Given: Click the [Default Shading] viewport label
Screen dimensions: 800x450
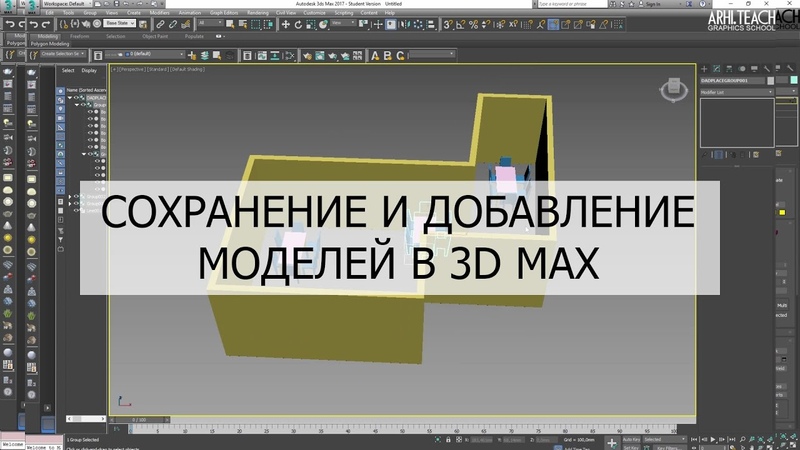Looking at the screenshot, I should pos(187,69).
